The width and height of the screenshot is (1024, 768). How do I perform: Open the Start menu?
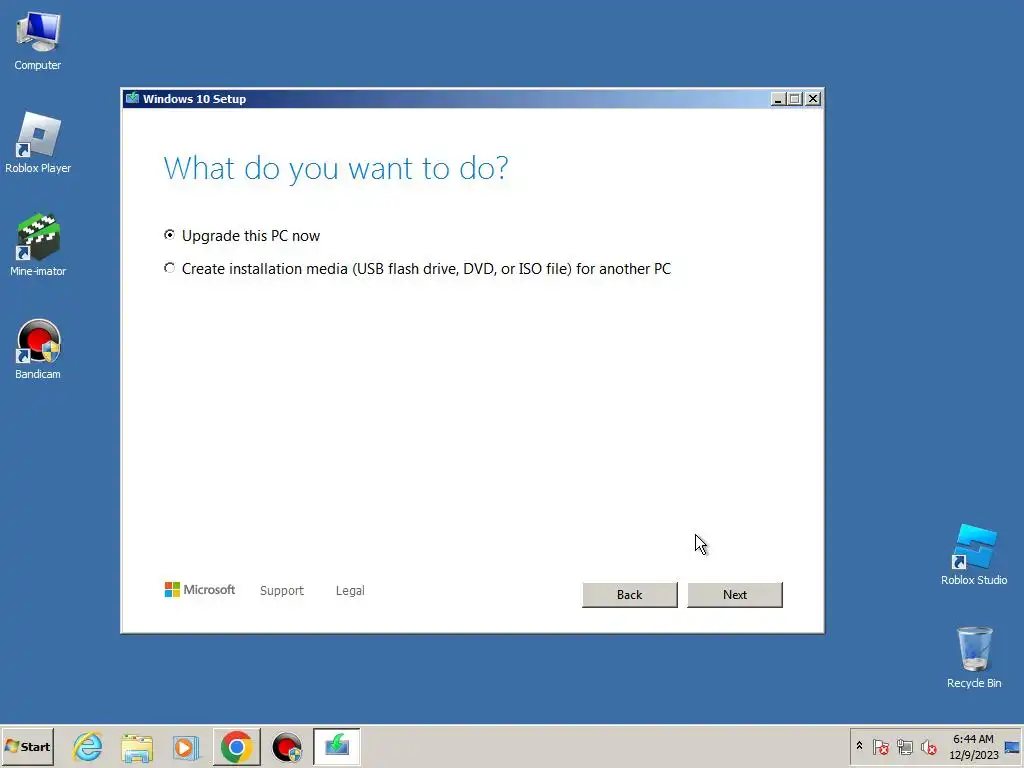coord(27,746)
